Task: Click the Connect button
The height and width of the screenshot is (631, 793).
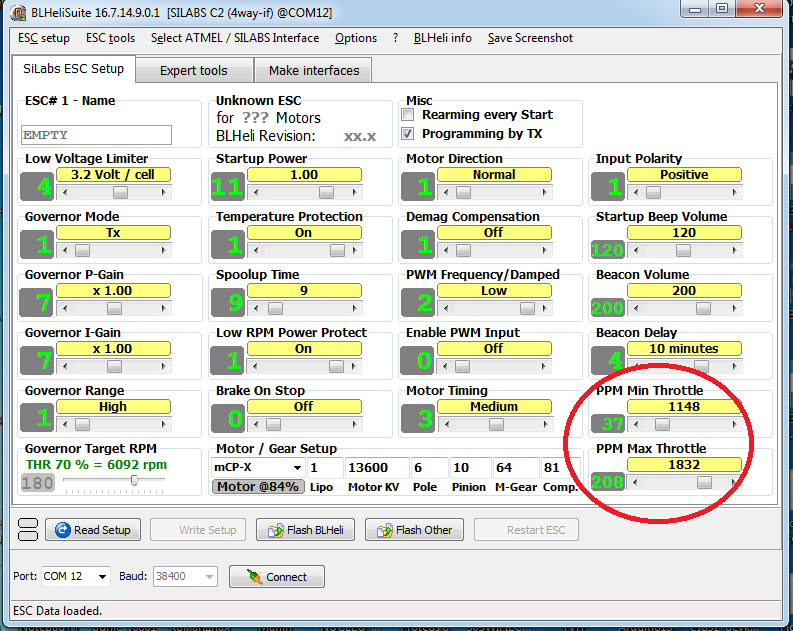Action: click(277, 576)
